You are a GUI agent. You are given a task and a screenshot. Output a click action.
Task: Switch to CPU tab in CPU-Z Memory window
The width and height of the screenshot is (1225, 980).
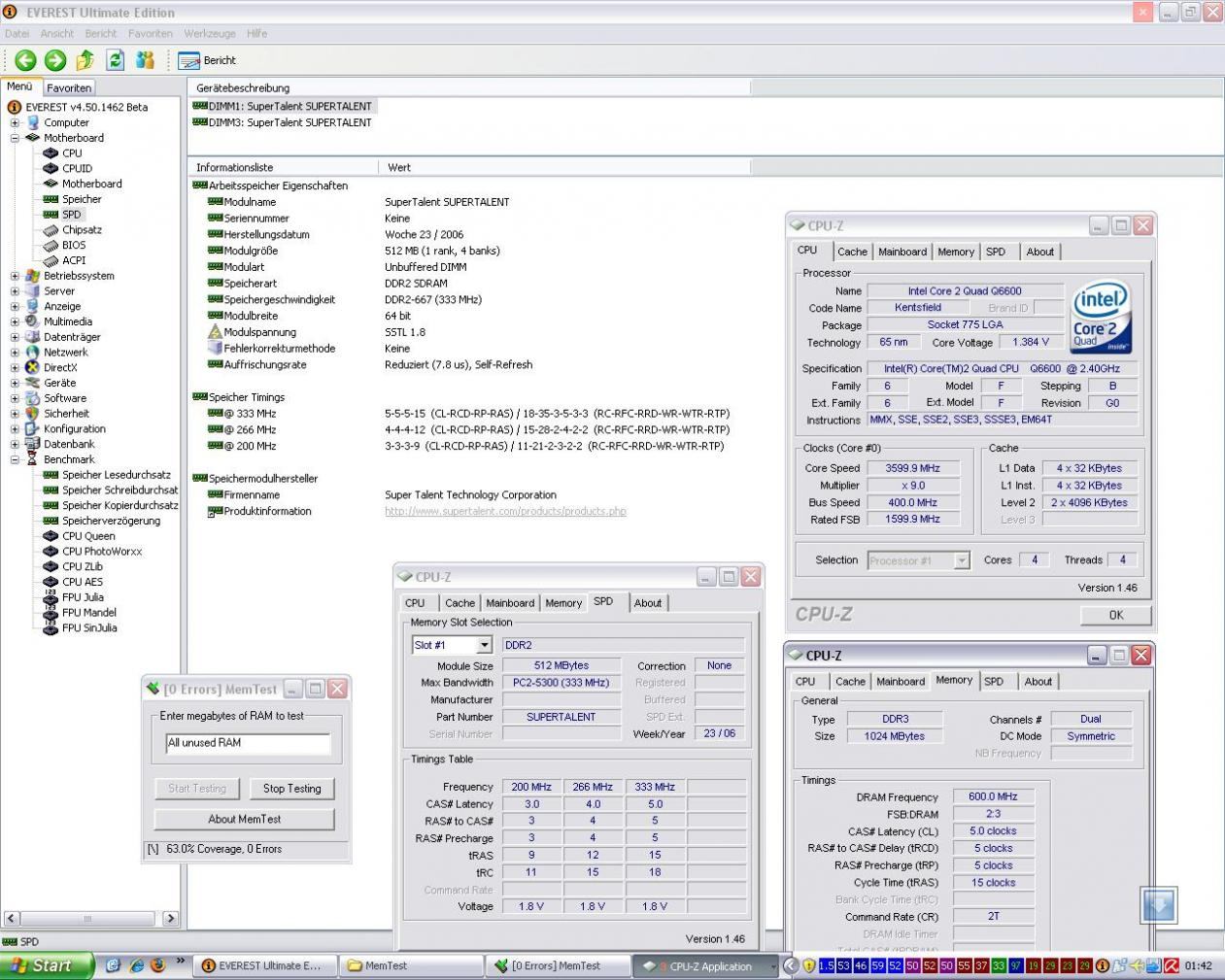[805, 682]
